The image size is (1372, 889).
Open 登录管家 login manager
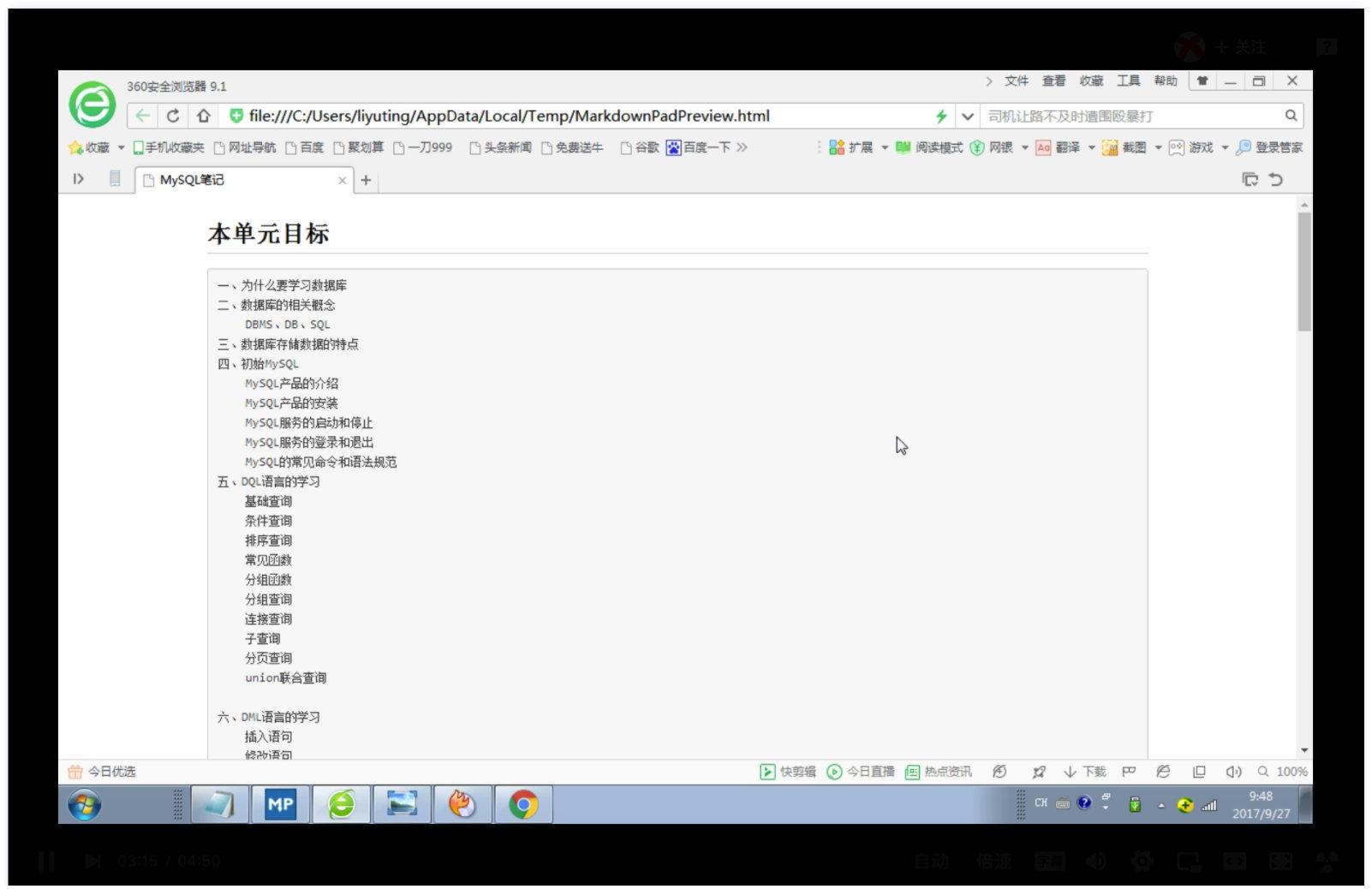pyautogui.click(x=1269, y=147)
